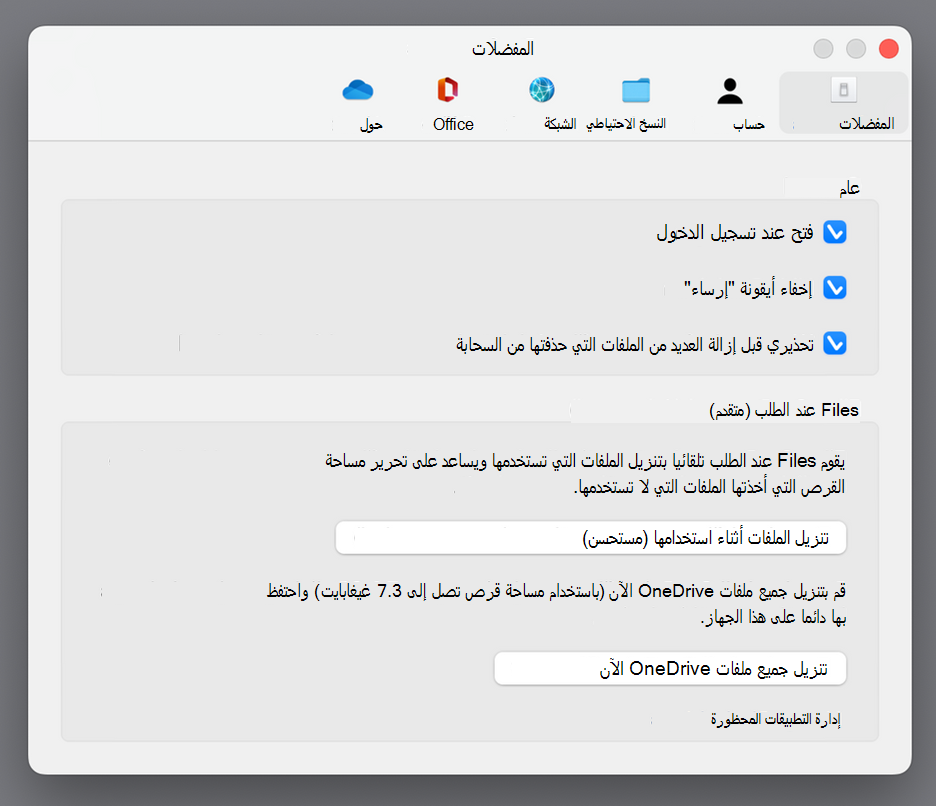Click the Files عند الطلب (متقدم) heading
Screen dimensions: 936x806
pos(784,410)
